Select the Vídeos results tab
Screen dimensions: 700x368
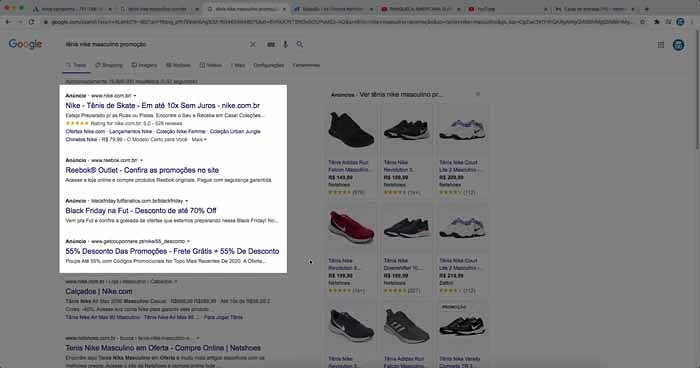coord(211,65)
